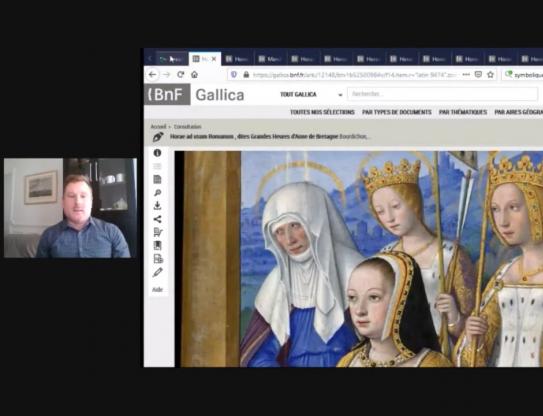Click the download document icon
The height and width of the screenshot is (416, 543).
click(157, 206)
